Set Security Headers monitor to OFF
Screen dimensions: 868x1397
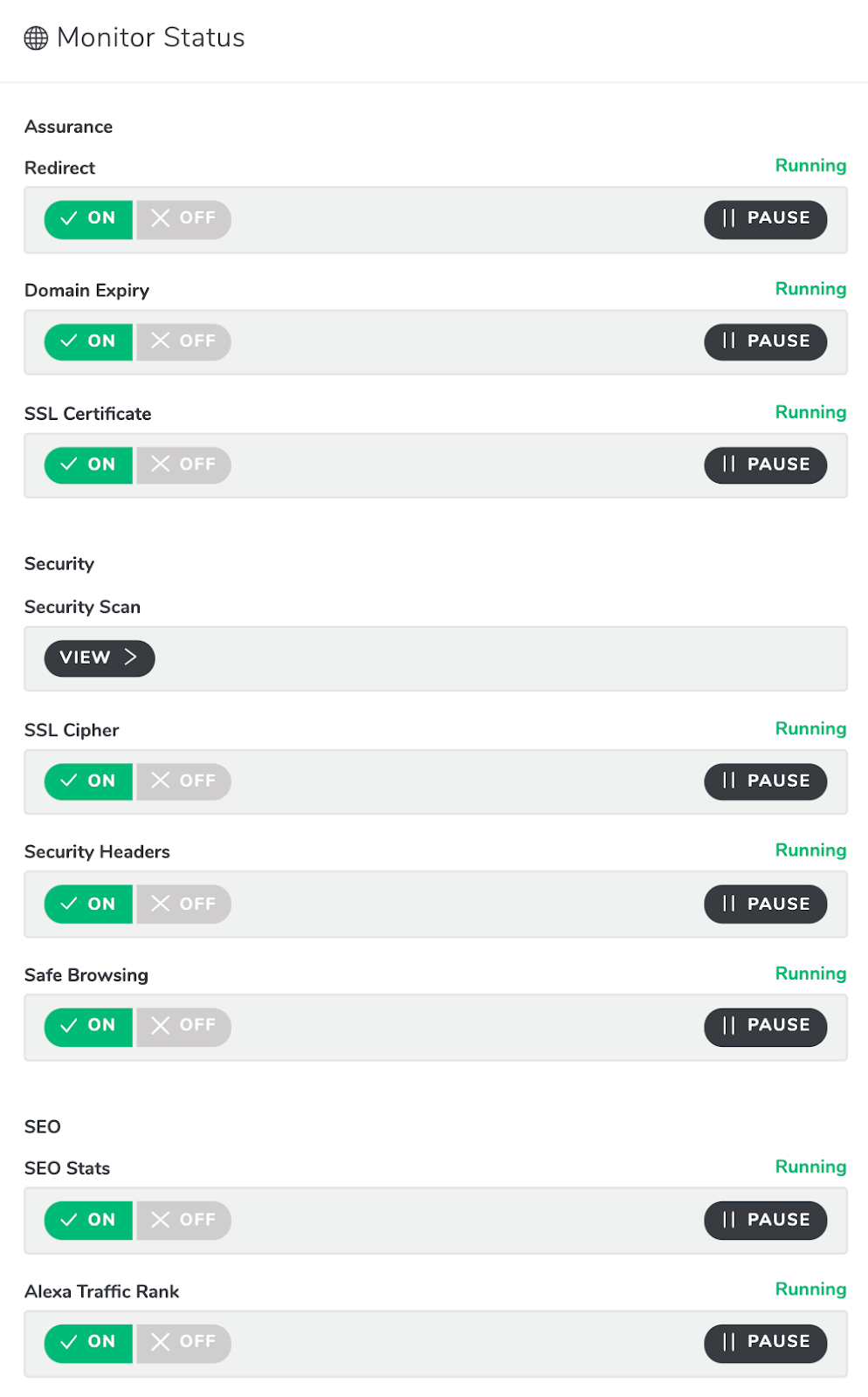pos(183,904)
